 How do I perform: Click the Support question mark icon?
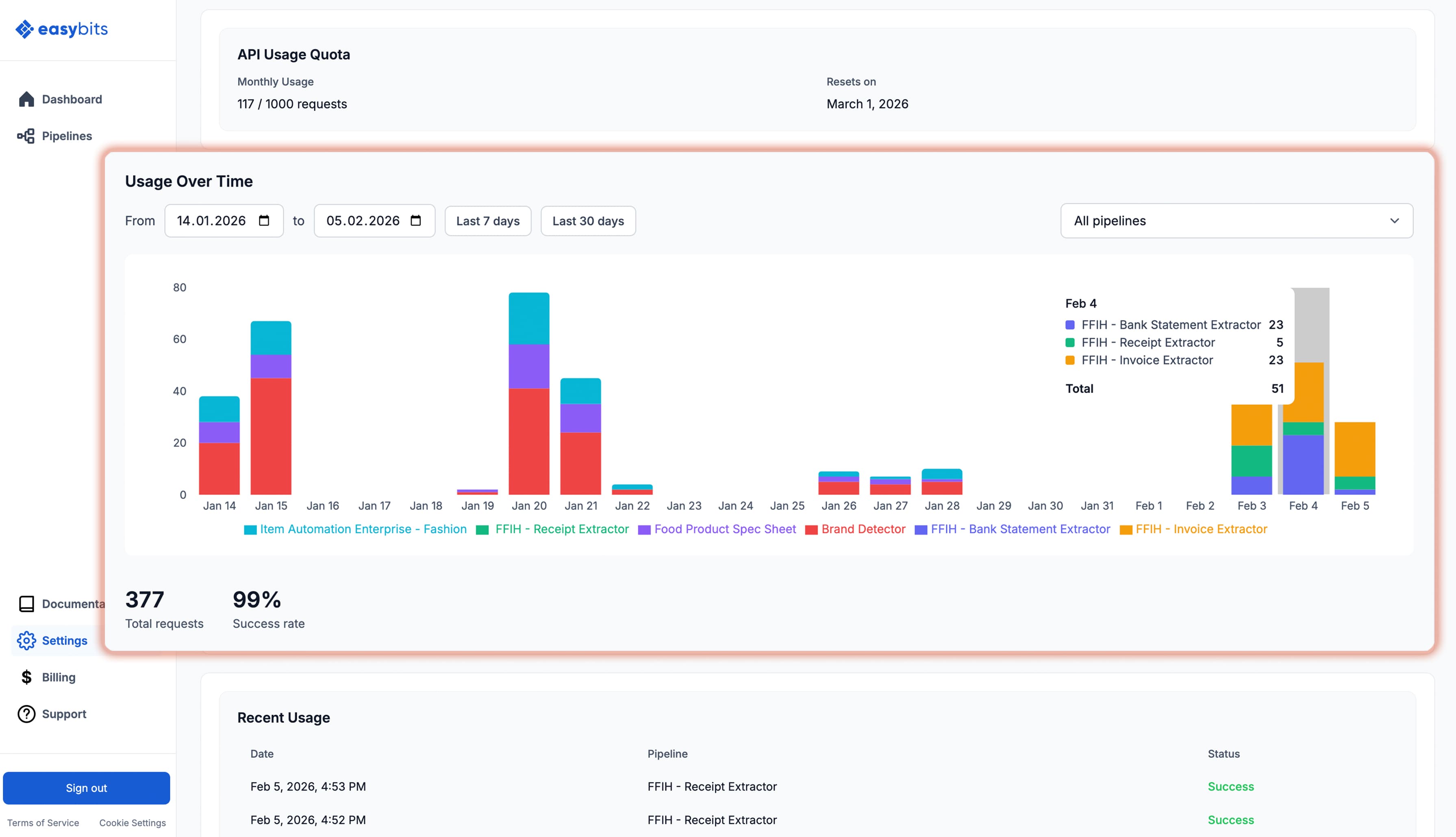pyautogui.click(x=26, y=714)
